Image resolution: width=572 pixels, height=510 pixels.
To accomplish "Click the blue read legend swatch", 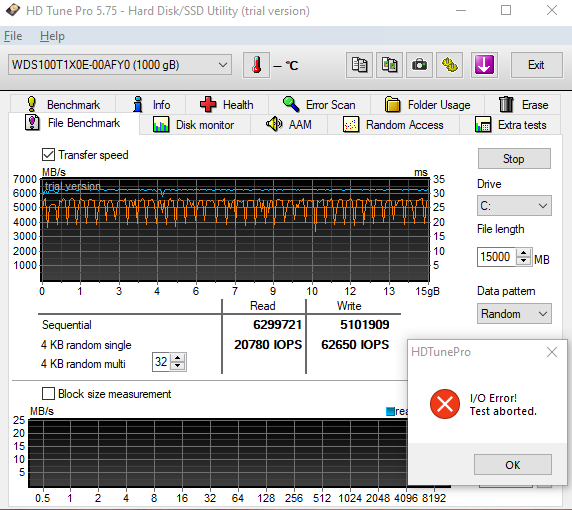I will click(x=390, y=412).
